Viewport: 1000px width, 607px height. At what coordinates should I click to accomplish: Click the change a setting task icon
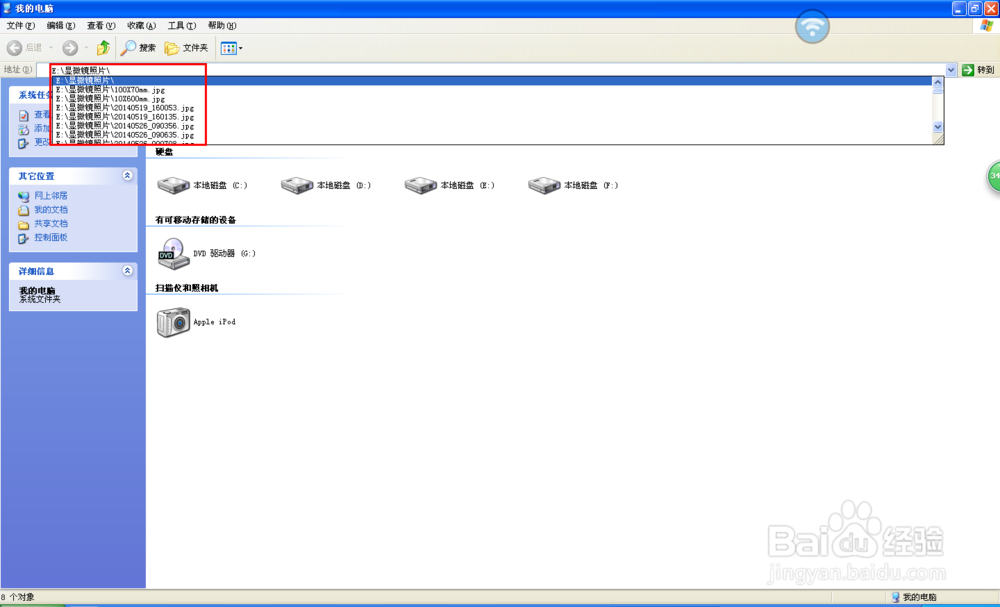click(x=24, y=143)
